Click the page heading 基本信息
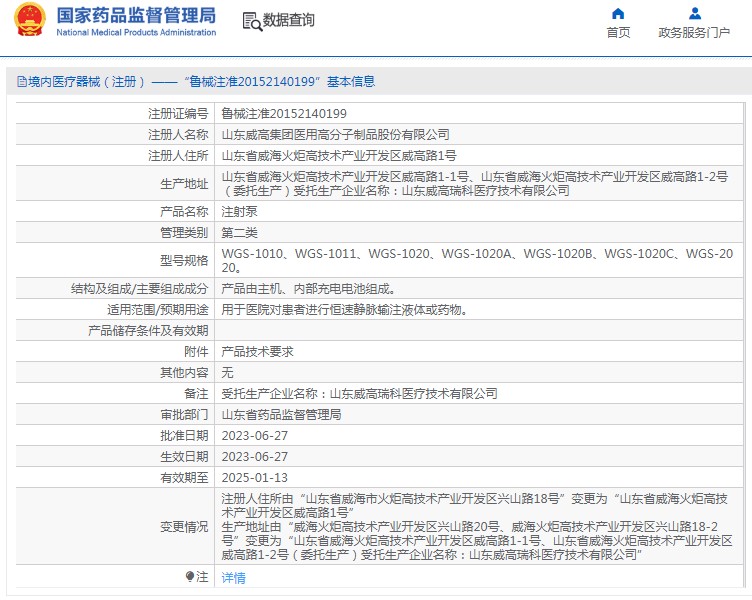The width and height of the screenshot is (752, 600). click(x=351, y=82)
